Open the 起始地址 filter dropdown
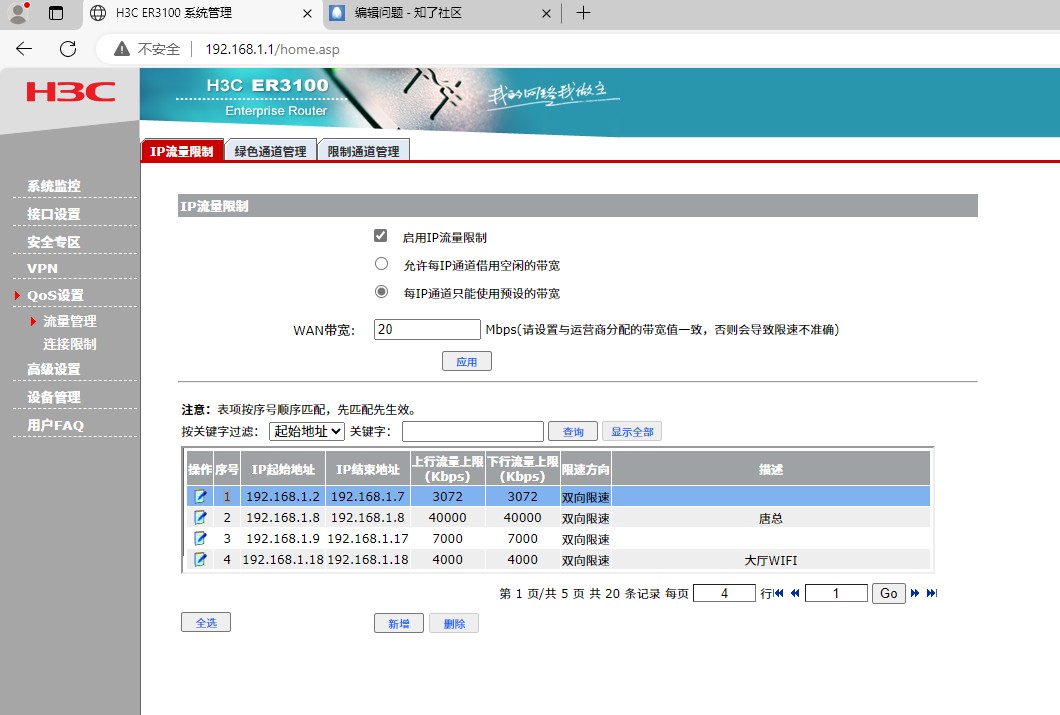 tap(307, 431)
